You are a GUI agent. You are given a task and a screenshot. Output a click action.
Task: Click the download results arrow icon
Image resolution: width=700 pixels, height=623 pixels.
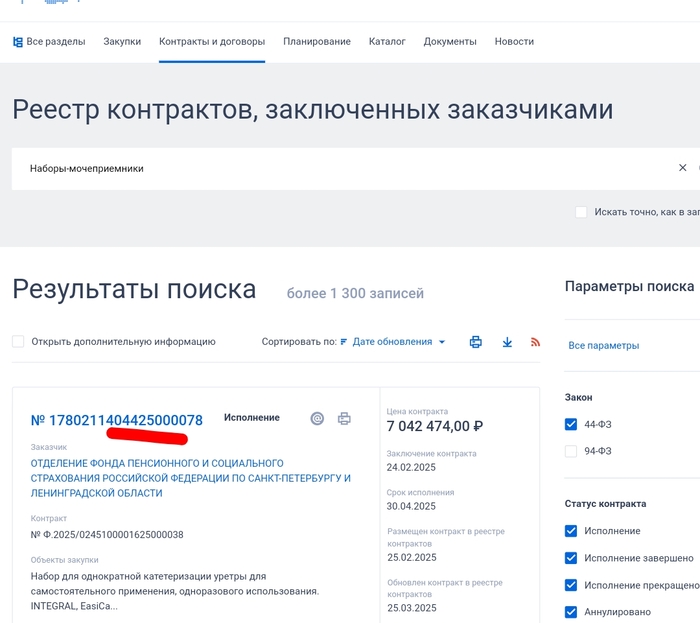tap(507, 342)
